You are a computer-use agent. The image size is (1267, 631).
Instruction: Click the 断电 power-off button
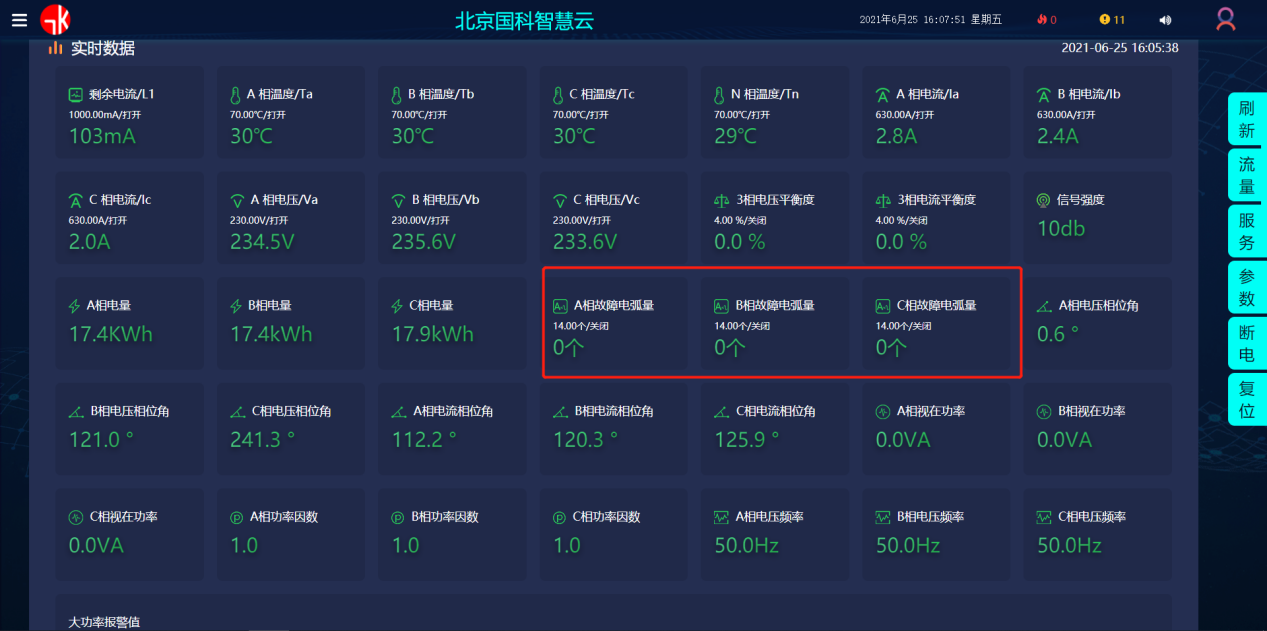(1246, 343)
